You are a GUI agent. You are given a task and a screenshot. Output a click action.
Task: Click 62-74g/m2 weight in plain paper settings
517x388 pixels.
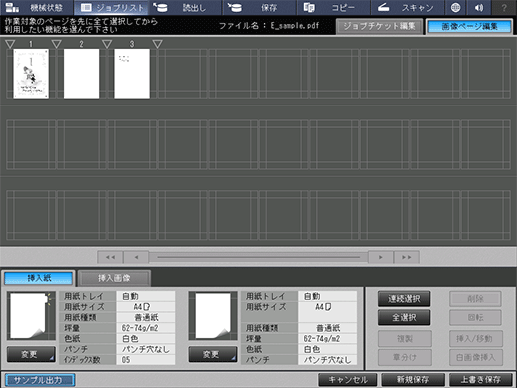pos(327,339)
